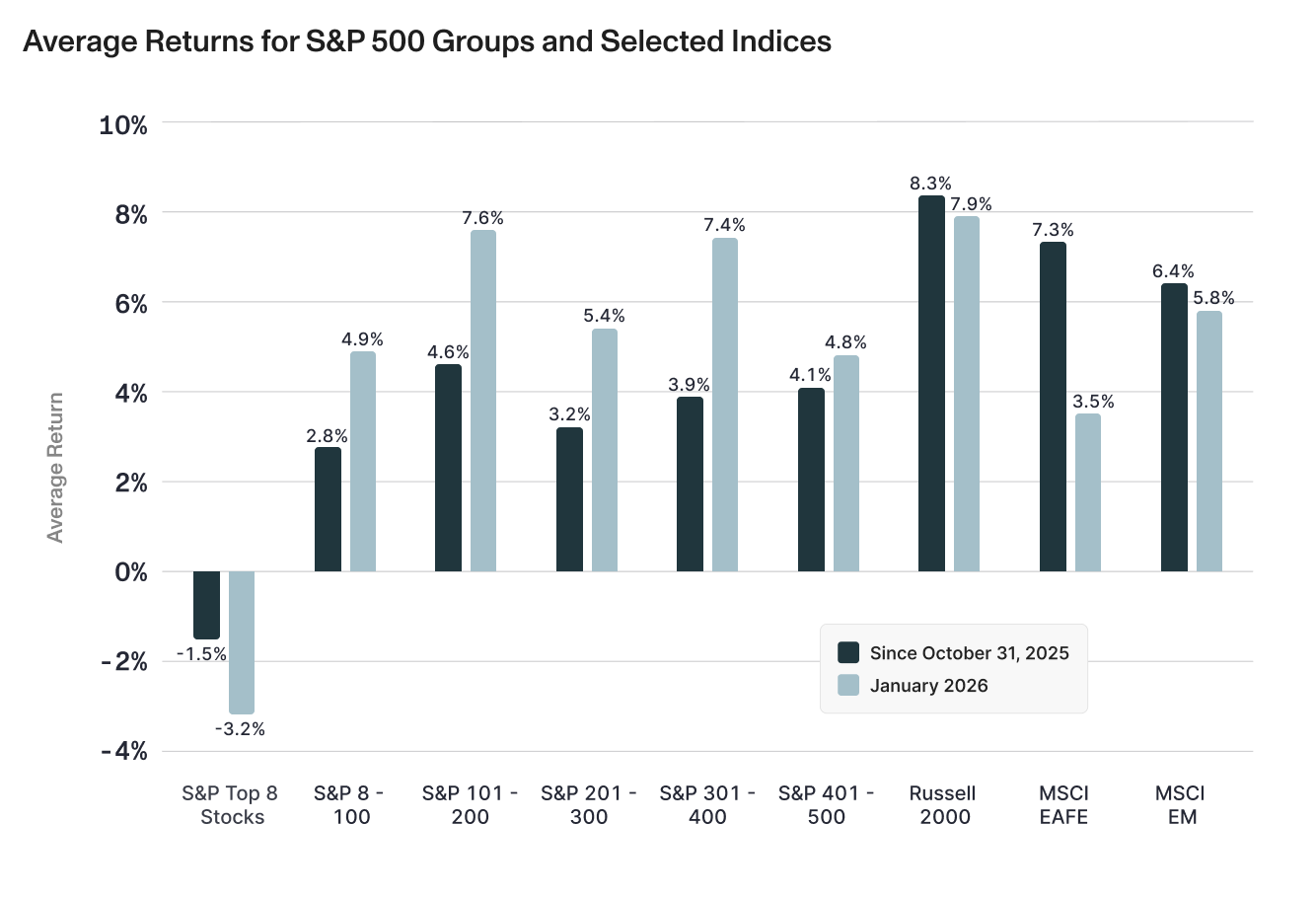
Task: Select the 4.9% light bar for S&P 8 - 100
Action: tap(363, 461)
